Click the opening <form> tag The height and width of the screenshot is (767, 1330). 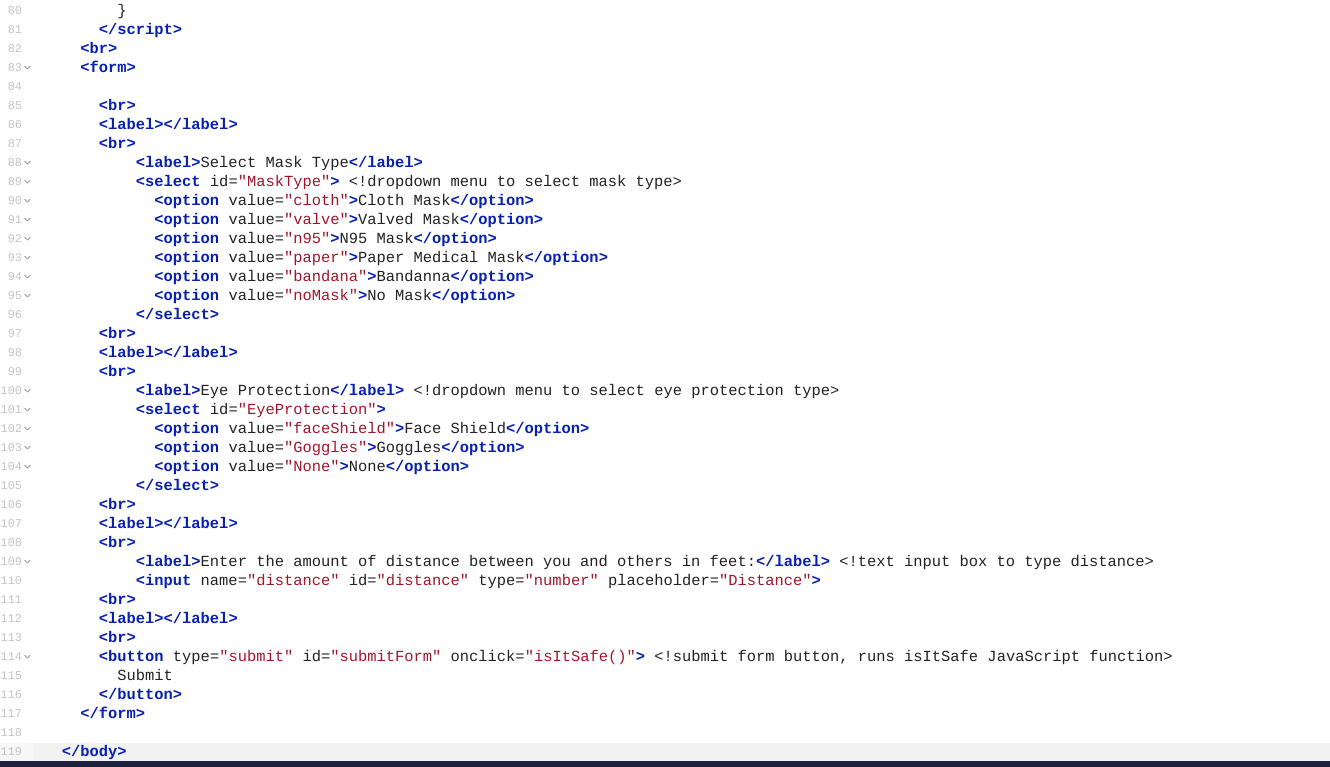[108, 68]
